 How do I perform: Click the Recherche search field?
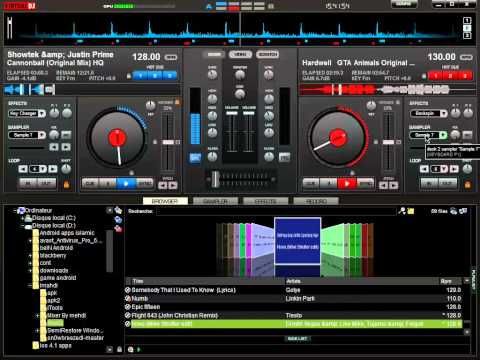tap(276, 211)
